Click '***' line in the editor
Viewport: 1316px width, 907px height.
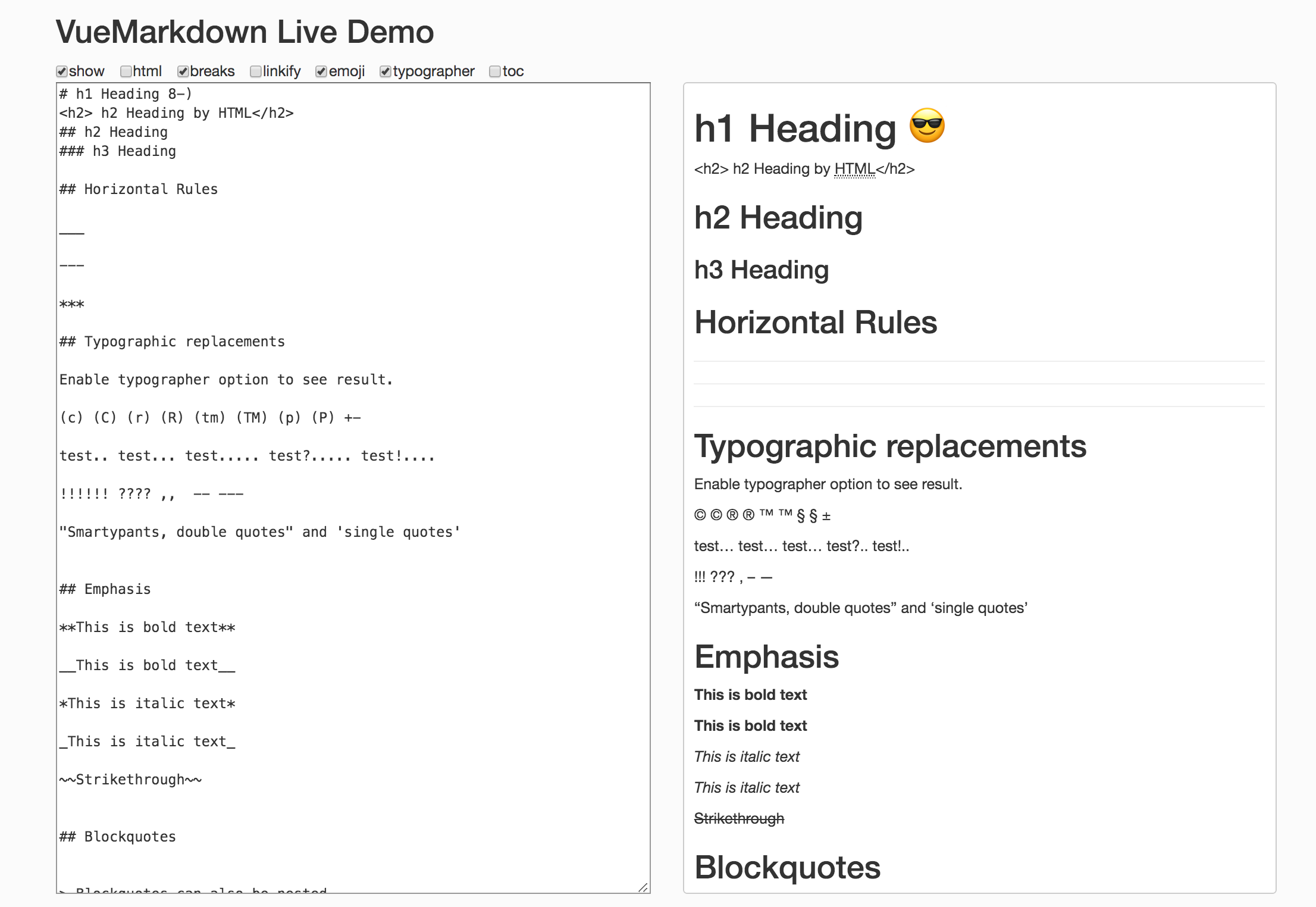pos(72,305)
